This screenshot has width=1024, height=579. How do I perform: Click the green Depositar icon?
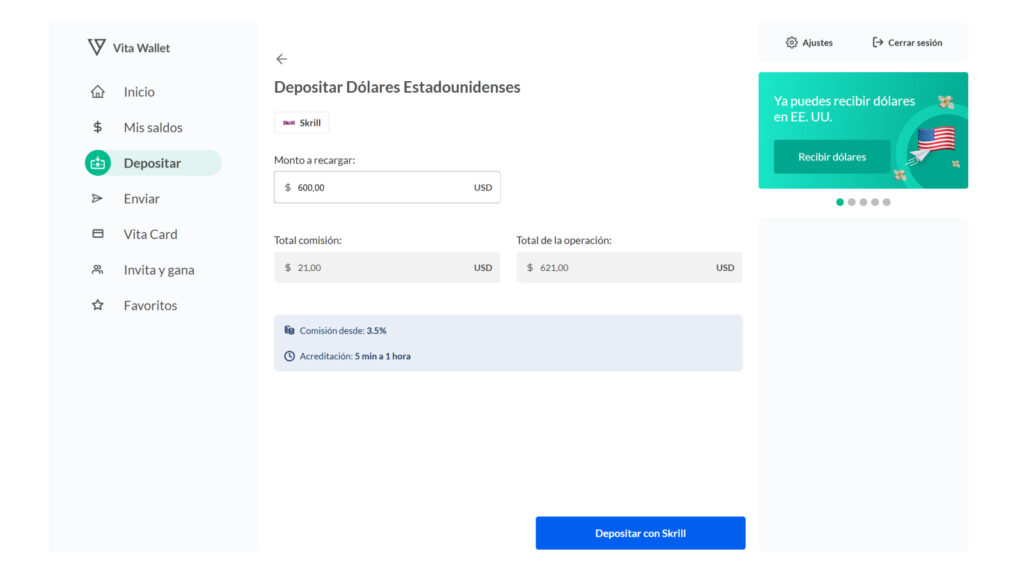pos(98,163)
